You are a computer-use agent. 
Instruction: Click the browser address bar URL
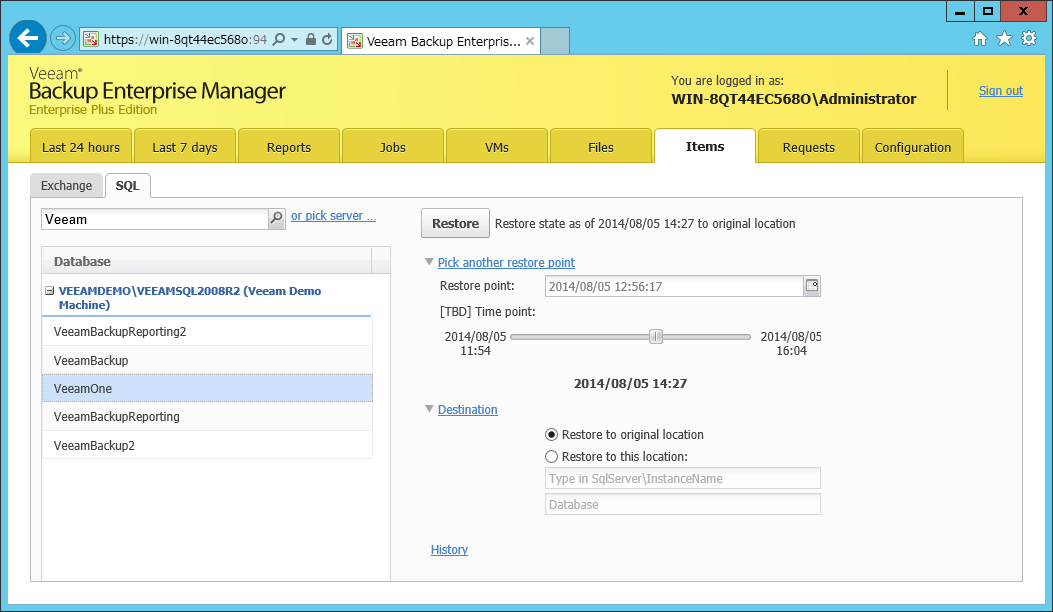pos(185,40)
